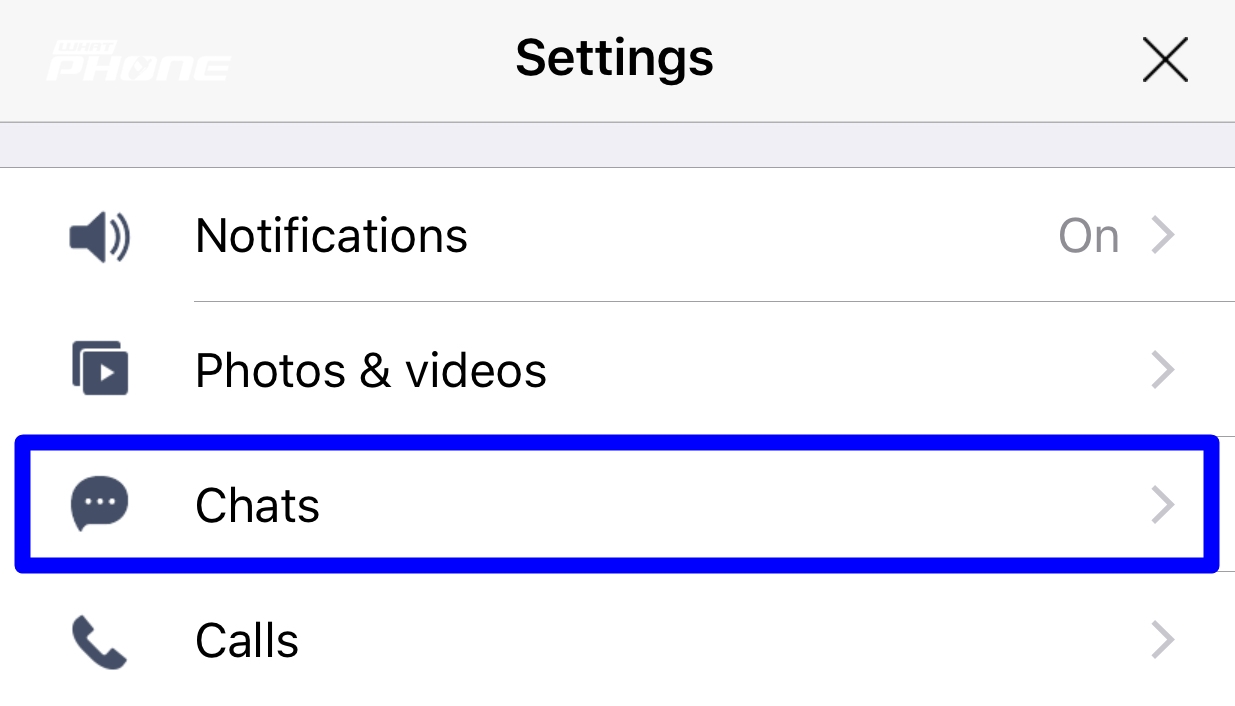Click the phone handset icon for Calls
Screen dimensions: 1235x706
coord(99,641)
